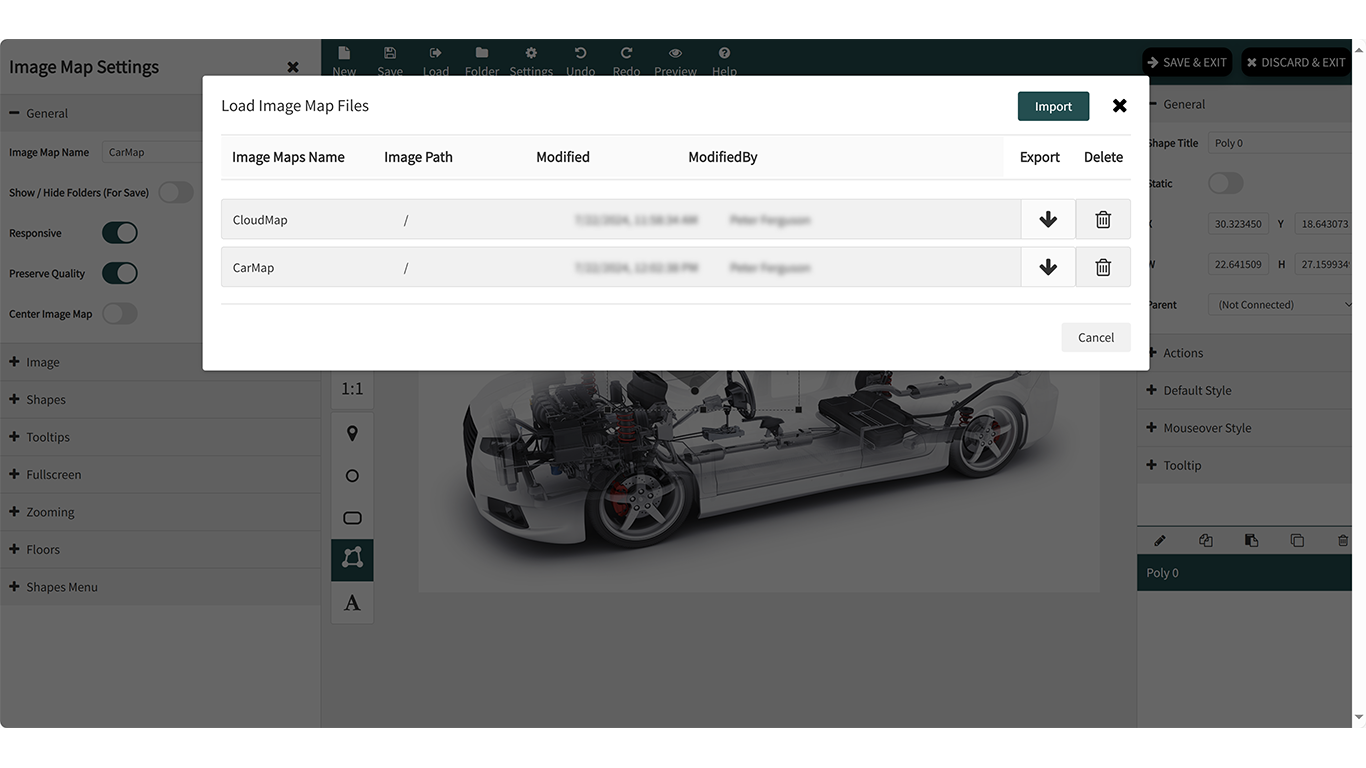
Task: Expand the Default Style section
Action: coord(1245,390)
